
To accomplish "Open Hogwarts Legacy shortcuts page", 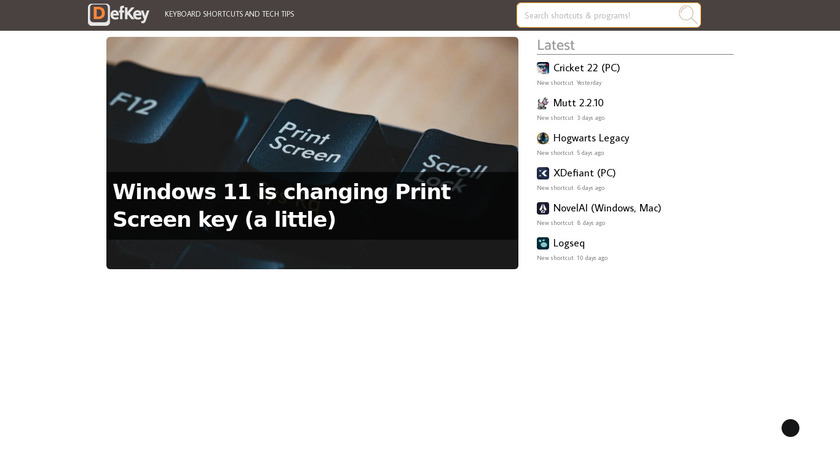I will pos(591,138).
